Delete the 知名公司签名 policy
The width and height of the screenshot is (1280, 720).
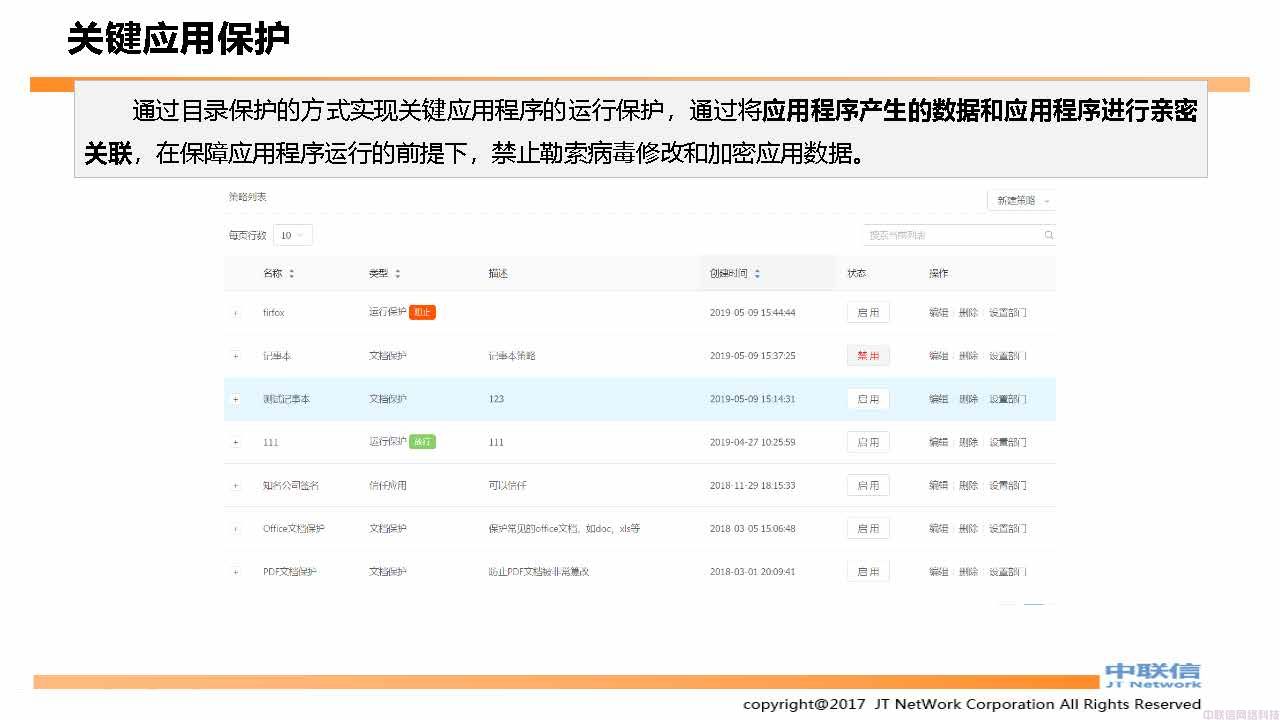tap(968, 485)
